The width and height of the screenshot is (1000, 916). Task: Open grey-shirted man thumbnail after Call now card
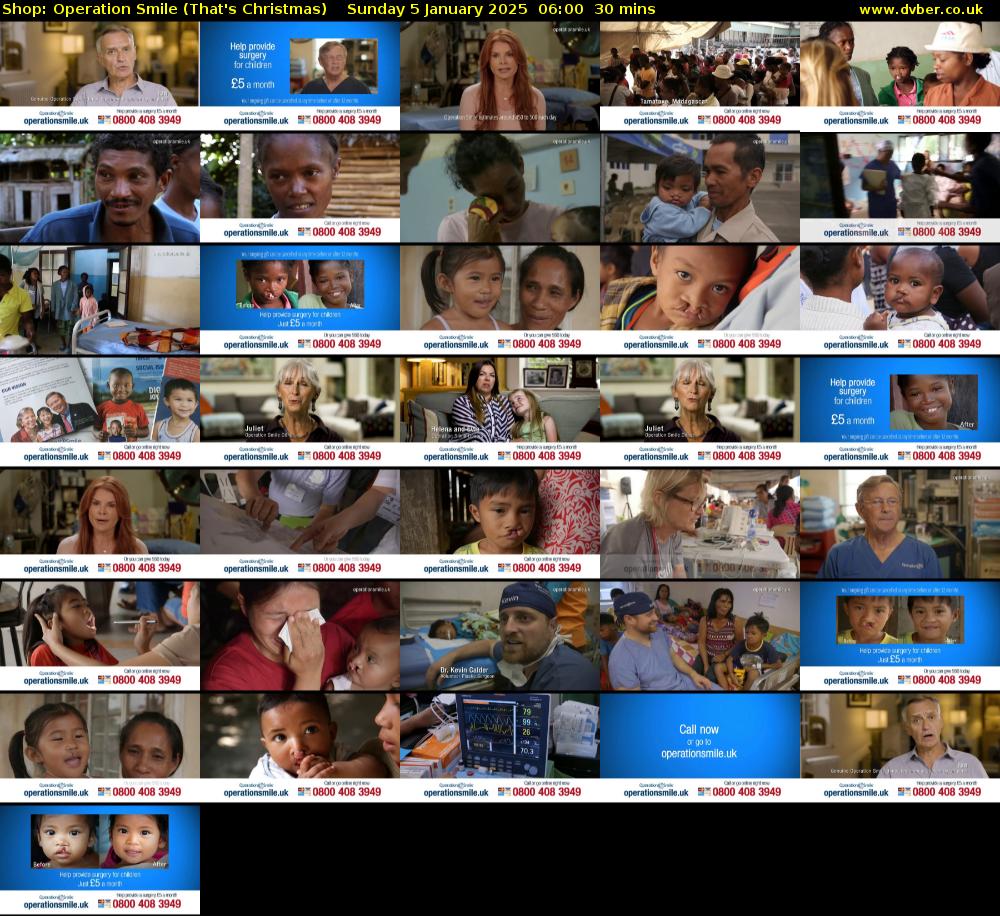(x=900, y=748)
